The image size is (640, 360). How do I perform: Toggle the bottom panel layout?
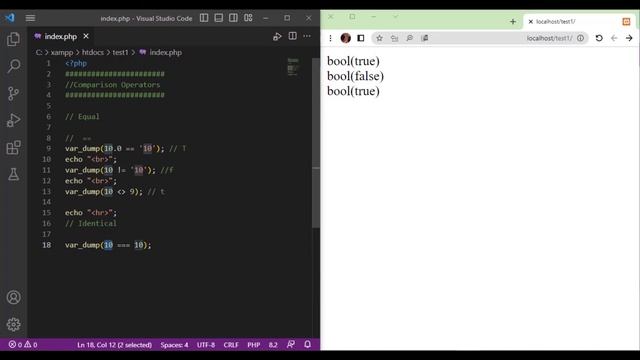pos(219,18)
